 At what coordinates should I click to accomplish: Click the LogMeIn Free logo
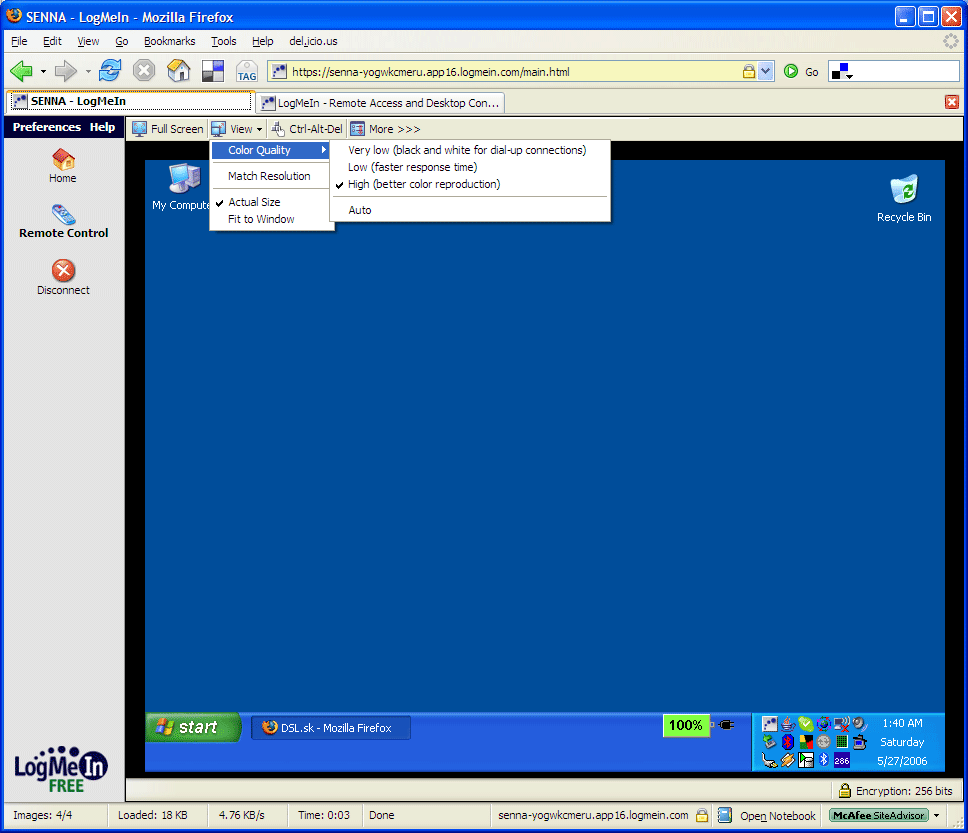60,769
